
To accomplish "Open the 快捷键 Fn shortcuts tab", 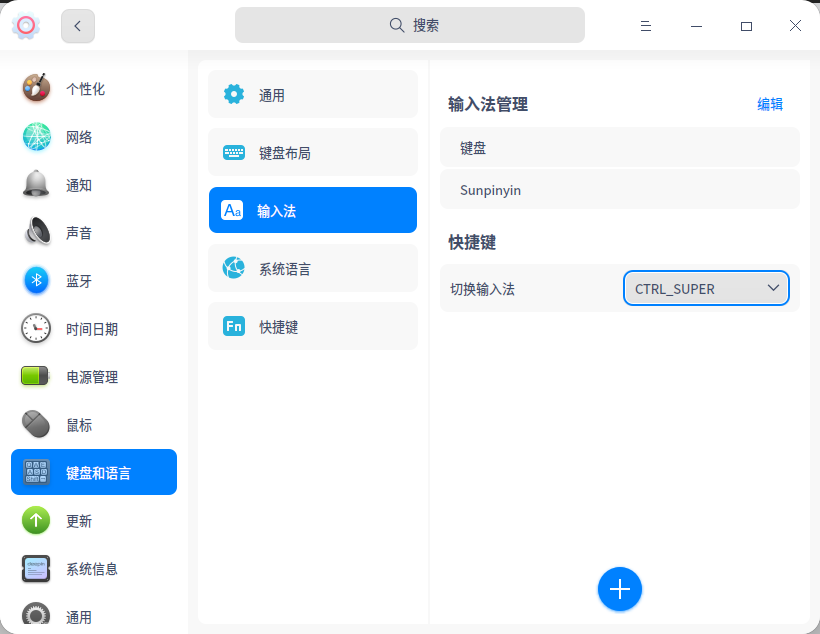I will (x=312, y=327).
